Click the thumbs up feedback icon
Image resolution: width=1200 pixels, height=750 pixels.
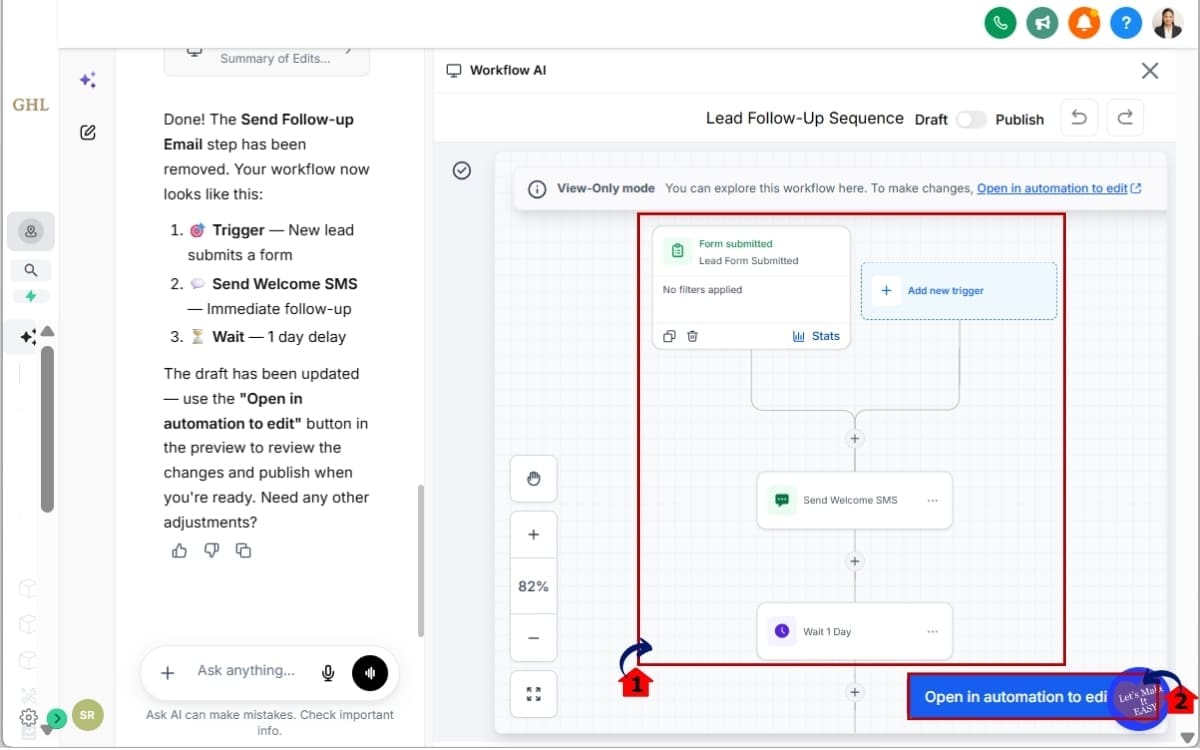pos(180,550)
